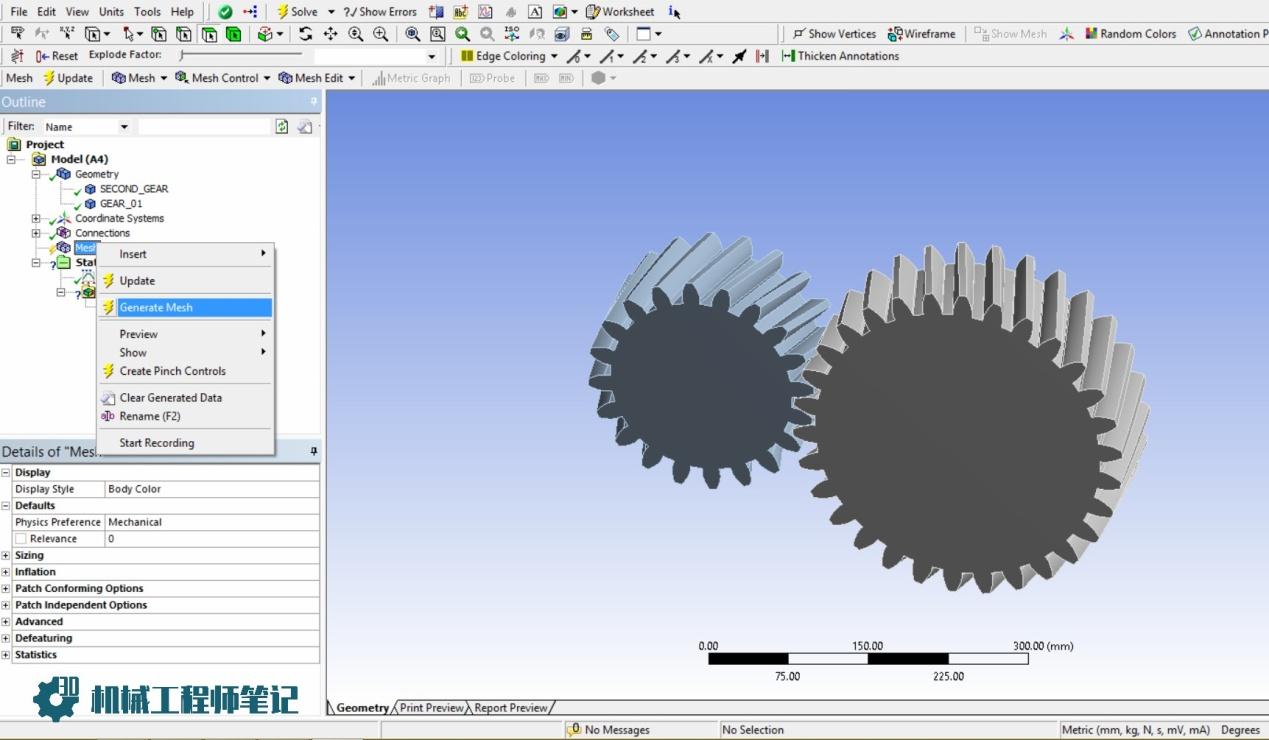Open the Units menu
This screenshot has height=740, width=1269.
point(111,12)
